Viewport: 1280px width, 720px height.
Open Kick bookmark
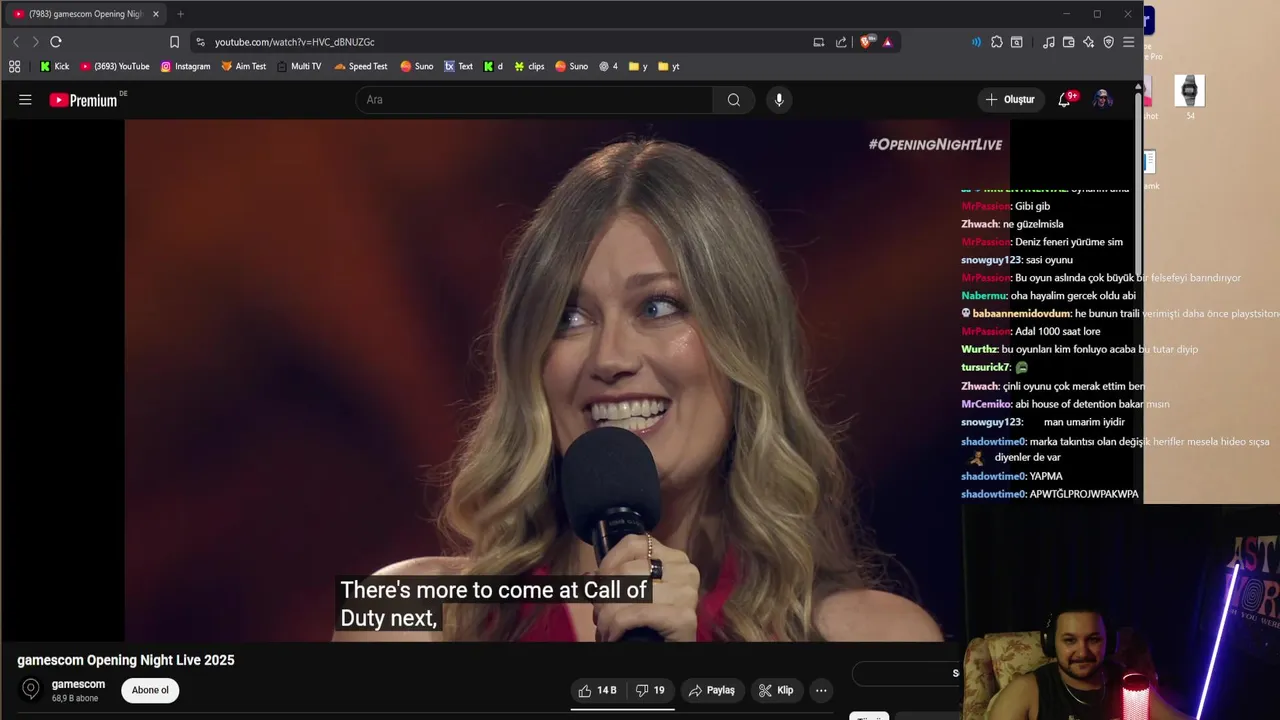point(55,67)
